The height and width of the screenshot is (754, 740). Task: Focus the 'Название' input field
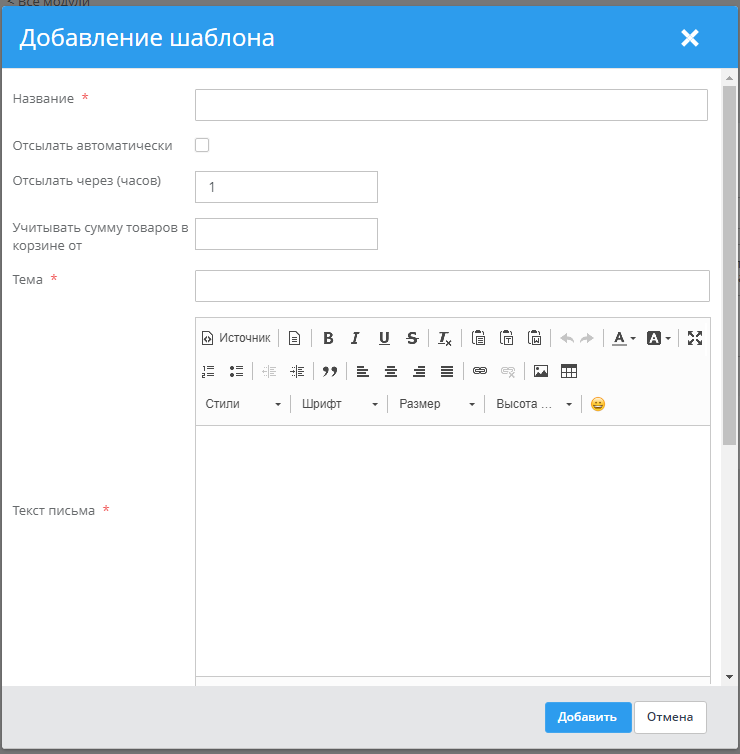pyautogui.click(x=451, y=105)
